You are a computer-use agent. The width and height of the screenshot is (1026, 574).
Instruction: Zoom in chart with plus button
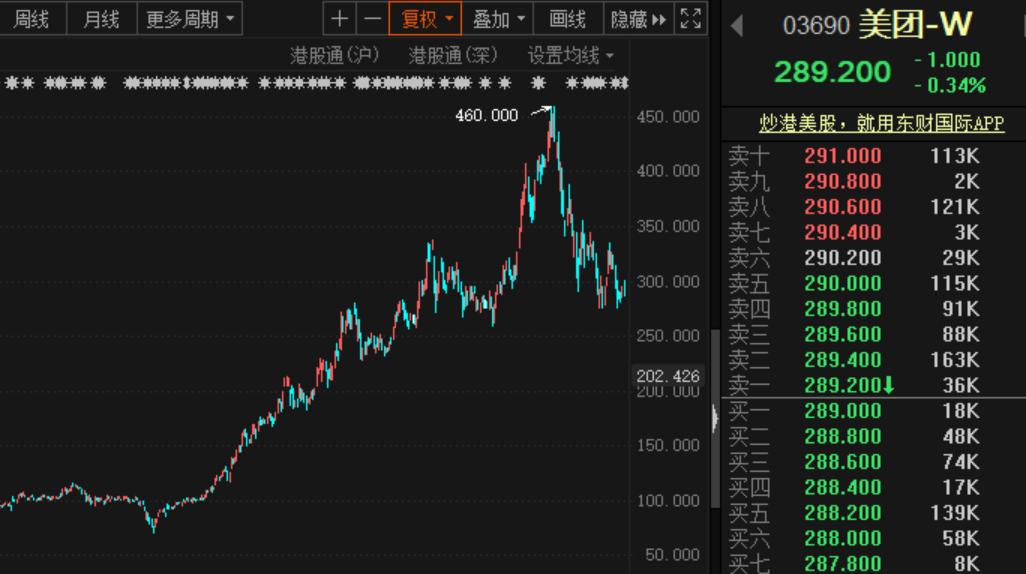coord(339,18)
